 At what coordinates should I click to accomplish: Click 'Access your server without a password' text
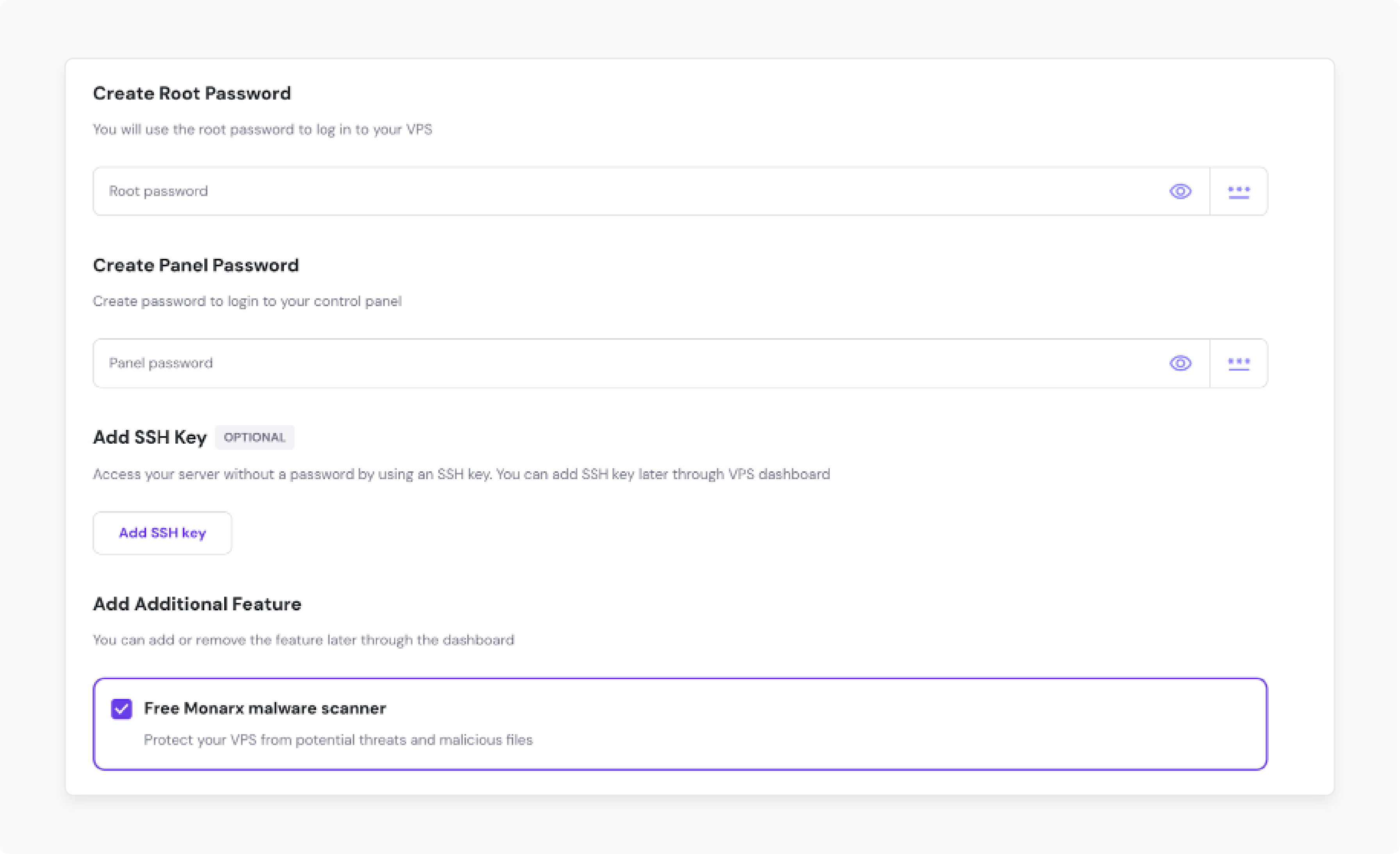[461, 474]
